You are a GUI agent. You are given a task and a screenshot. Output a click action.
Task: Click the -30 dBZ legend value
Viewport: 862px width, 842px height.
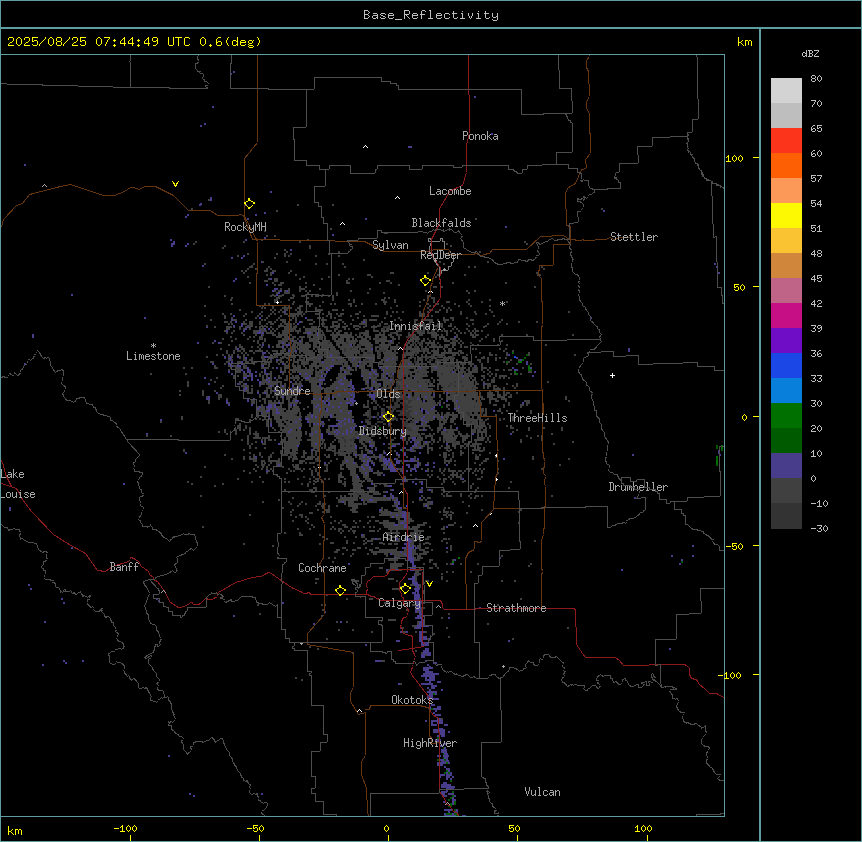tap(819, 528)
